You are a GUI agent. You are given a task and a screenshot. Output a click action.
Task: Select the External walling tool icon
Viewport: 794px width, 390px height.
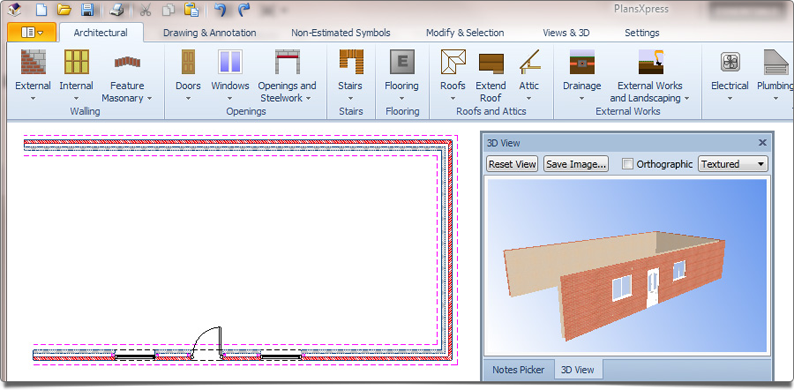[x=33, y=62]
